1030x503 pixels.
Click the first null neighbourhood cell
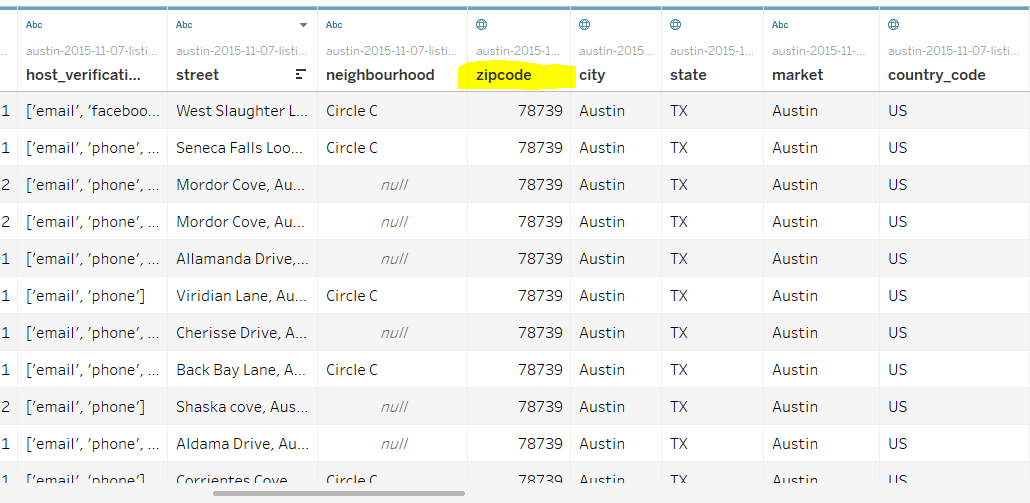click(x=393, y=185)
